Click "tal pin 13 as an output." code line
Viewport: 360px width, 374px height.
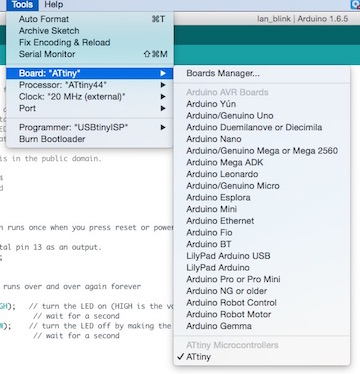51,247
